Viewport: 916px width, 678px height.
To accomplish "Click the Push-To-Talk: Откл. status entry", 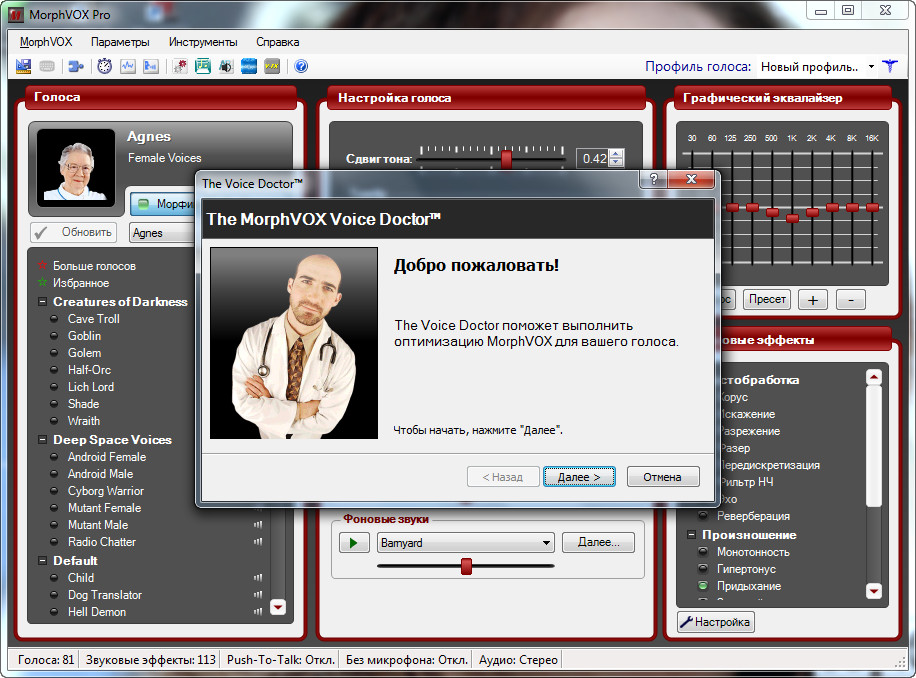I will tap(280, 660).
